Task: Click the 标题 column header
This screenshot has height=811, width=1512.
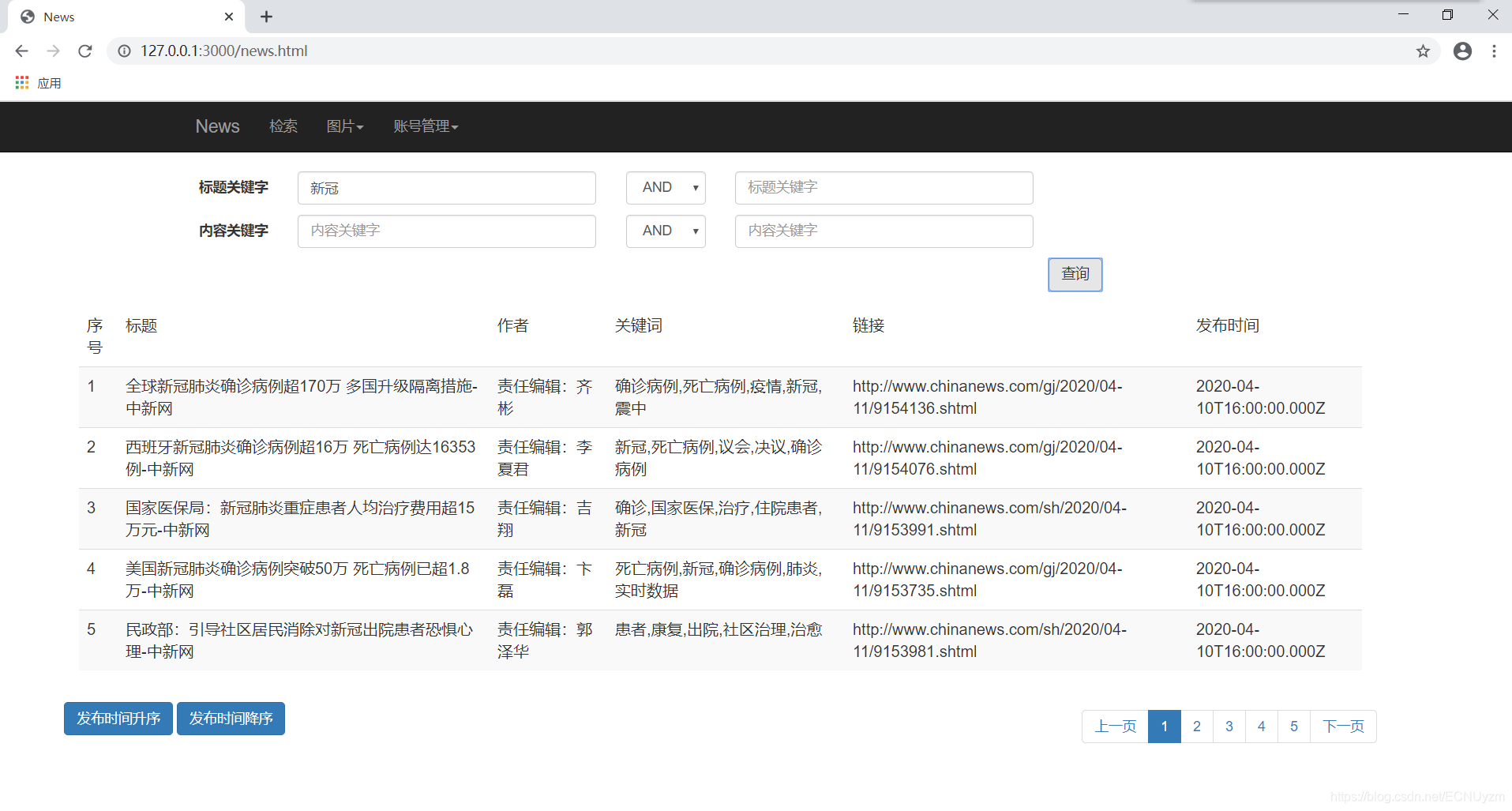Action: pyautogui.click(x=141, y=325)
